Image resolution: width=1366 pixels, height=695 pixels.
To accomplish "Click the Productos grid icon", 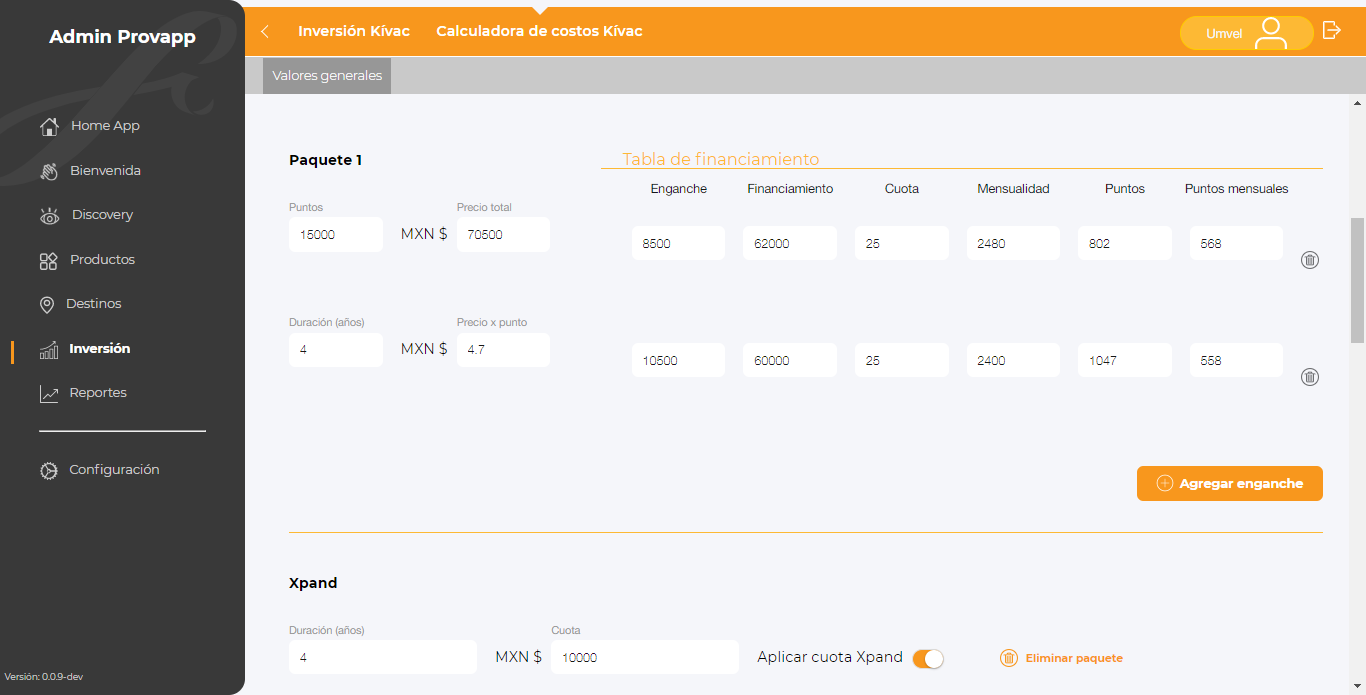I will (x=49, y=261).
